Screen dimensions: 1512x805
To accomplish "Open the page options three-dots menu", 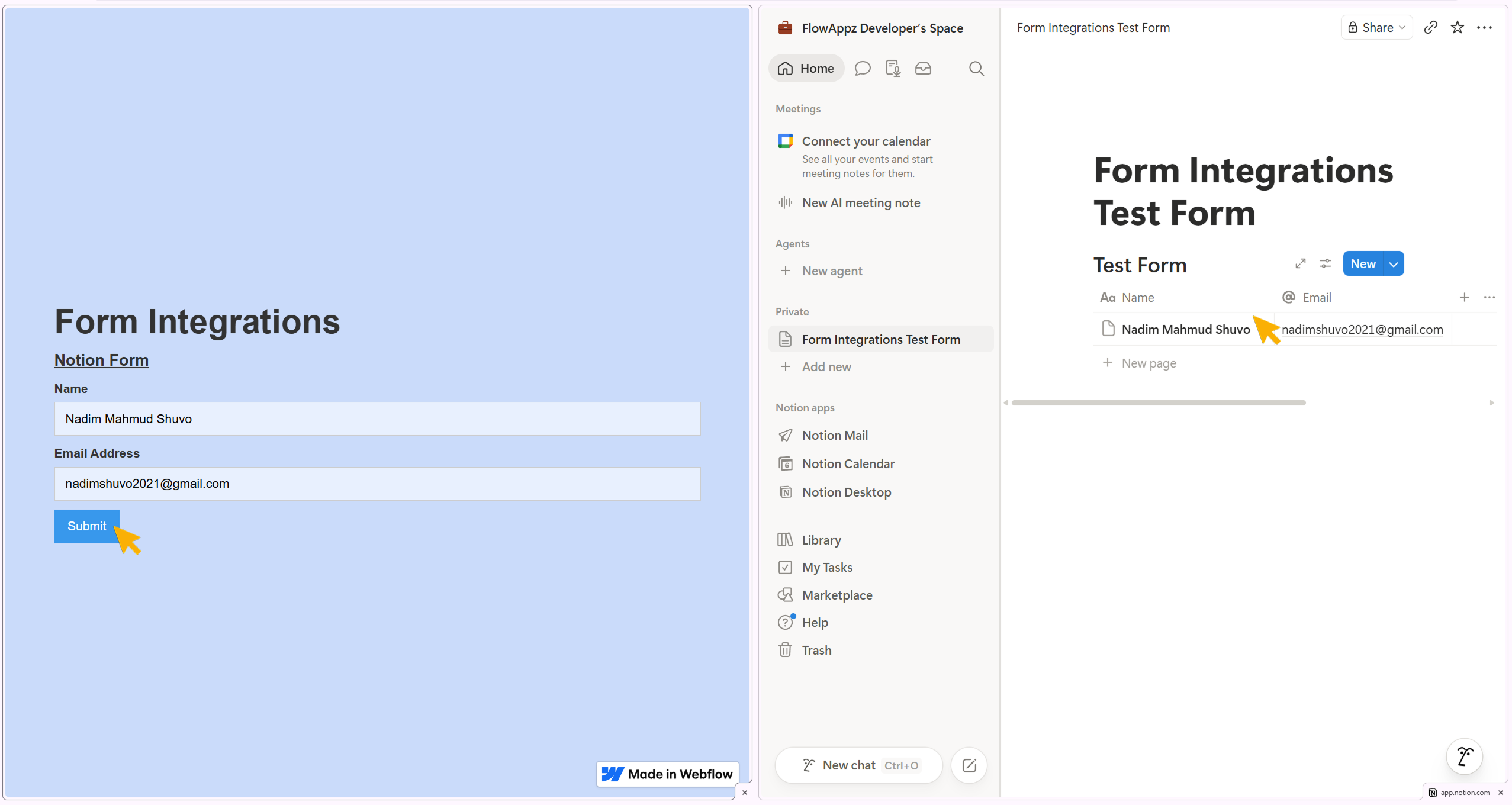I will (x=1484, y=28).
